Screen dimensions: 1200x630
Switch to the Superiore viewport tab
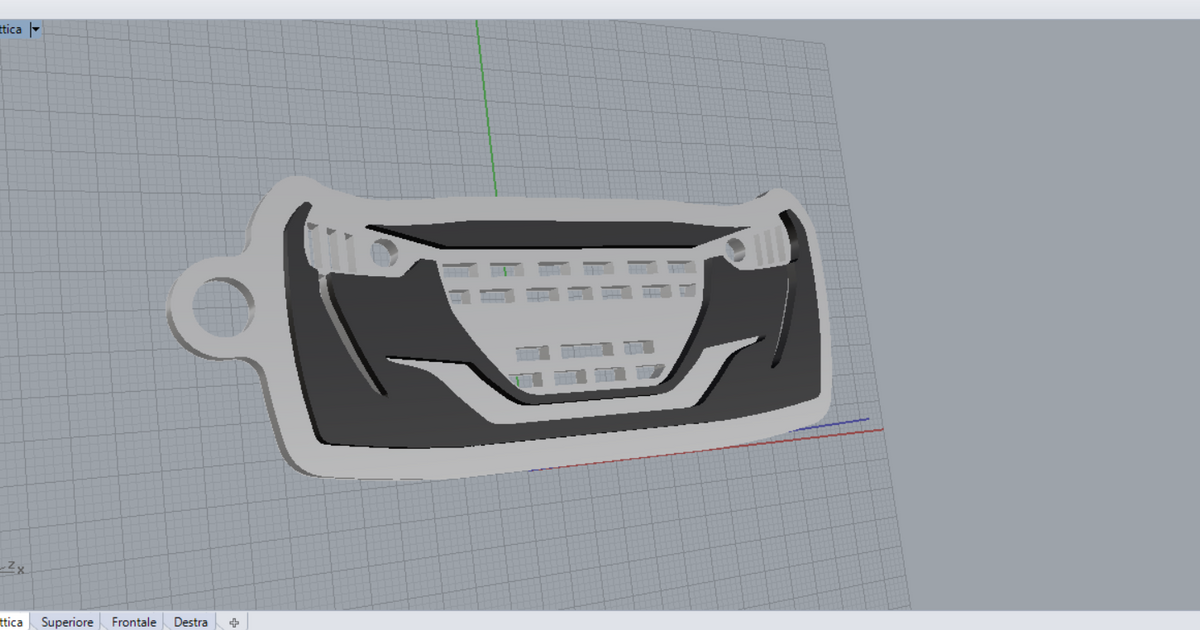pyautogui.click(x=67, y=622)
